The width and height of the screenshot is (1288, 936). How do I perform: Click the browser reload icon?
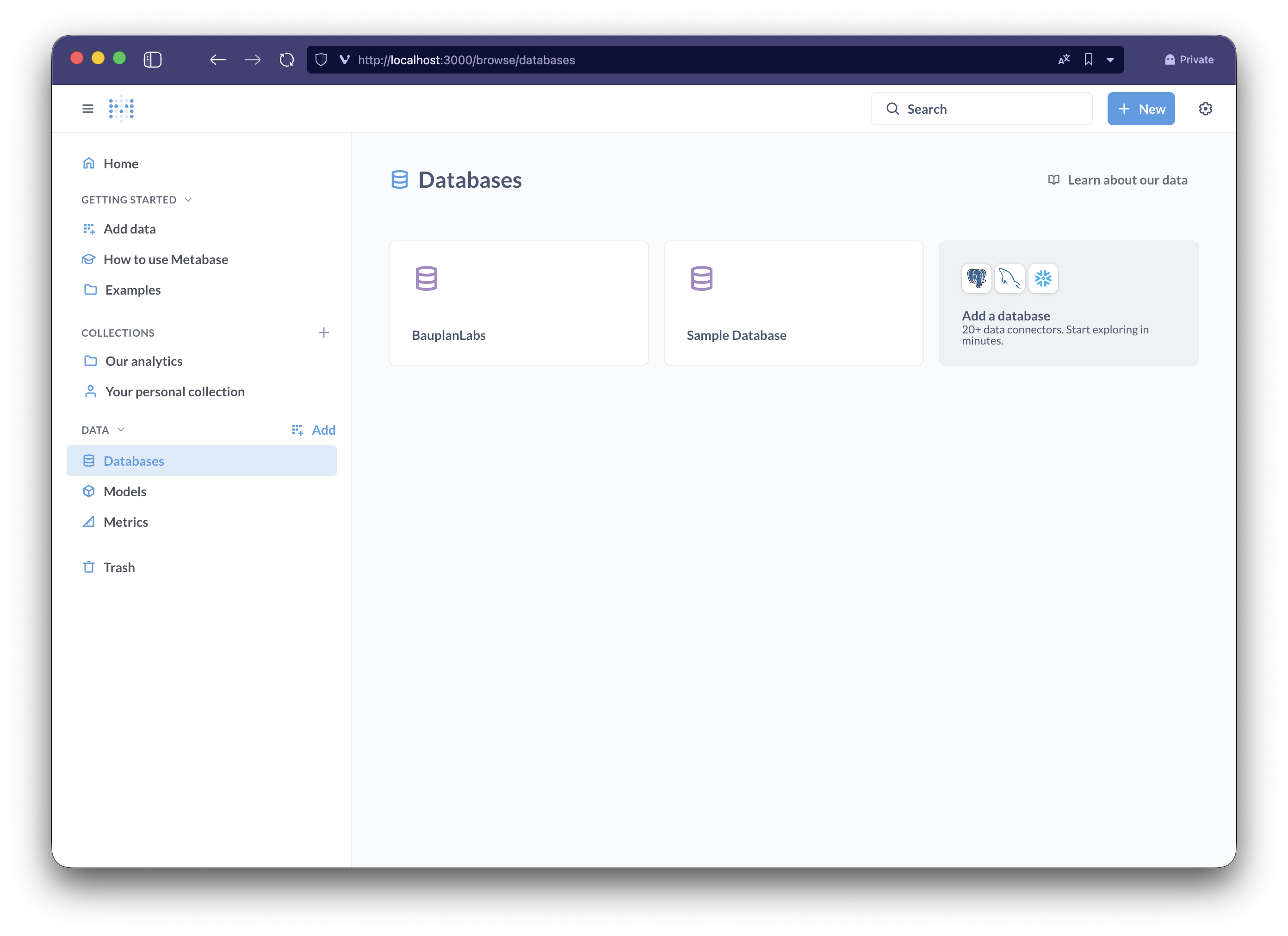[x=287, y=60]
